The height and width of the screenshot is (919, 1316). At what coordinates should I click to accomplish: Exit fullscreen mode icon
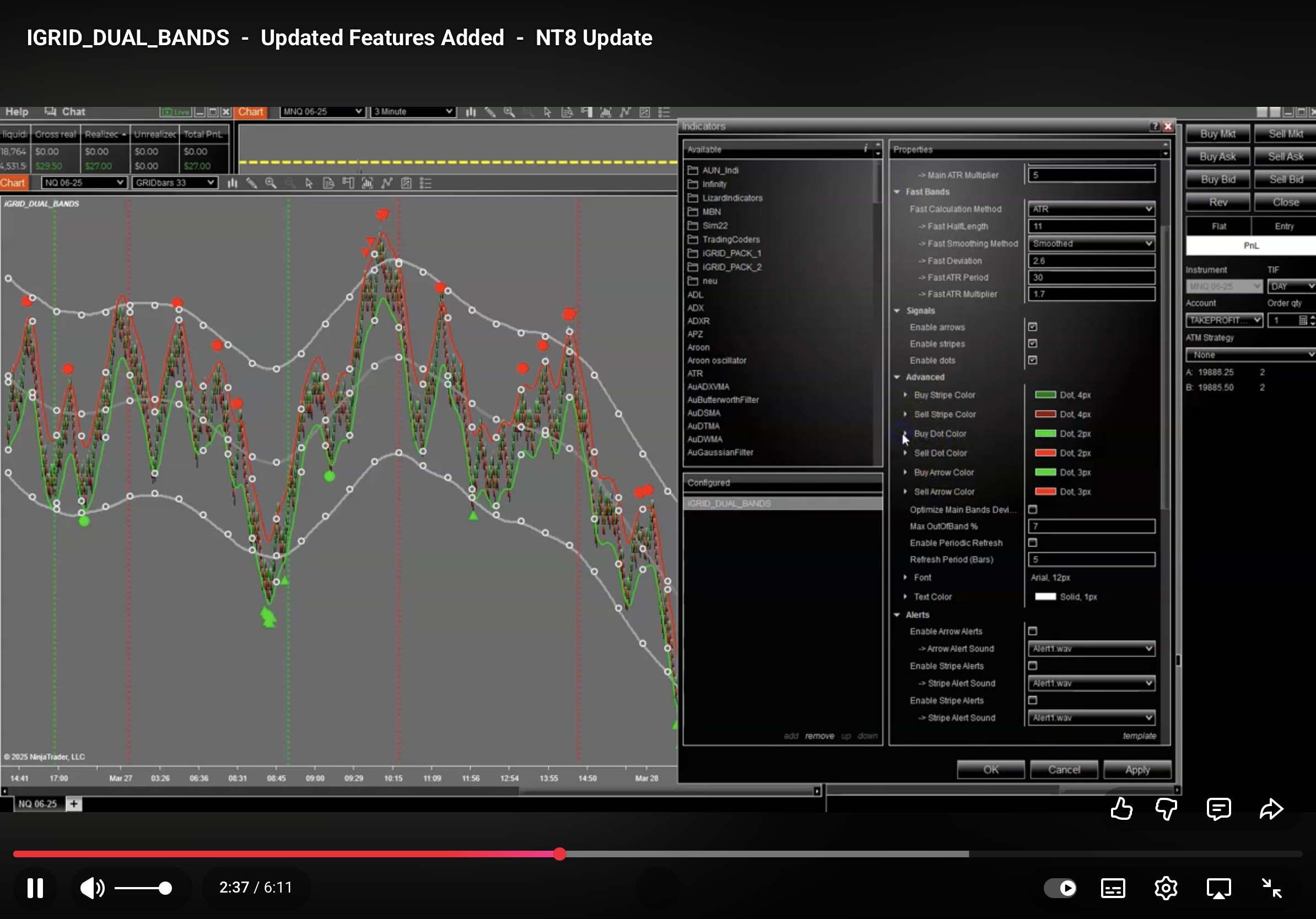click(x=1272, y=888)
